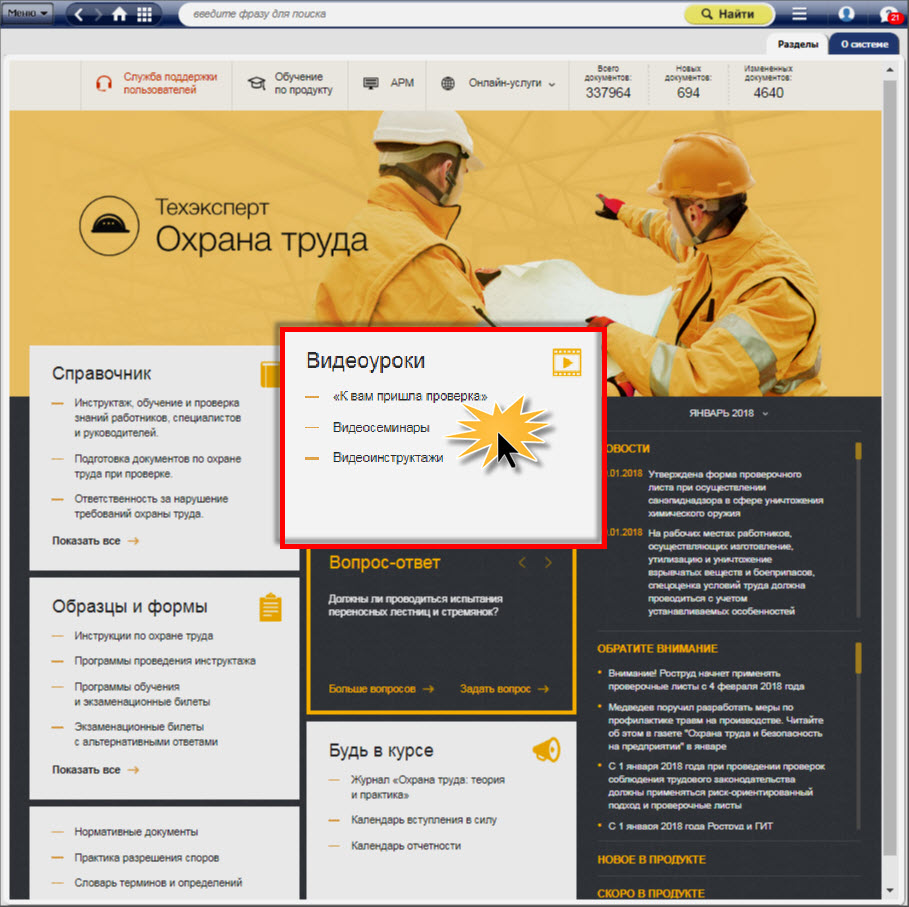Click the home icon in the top navigation
909x907 pixels.
pos(120,15)
